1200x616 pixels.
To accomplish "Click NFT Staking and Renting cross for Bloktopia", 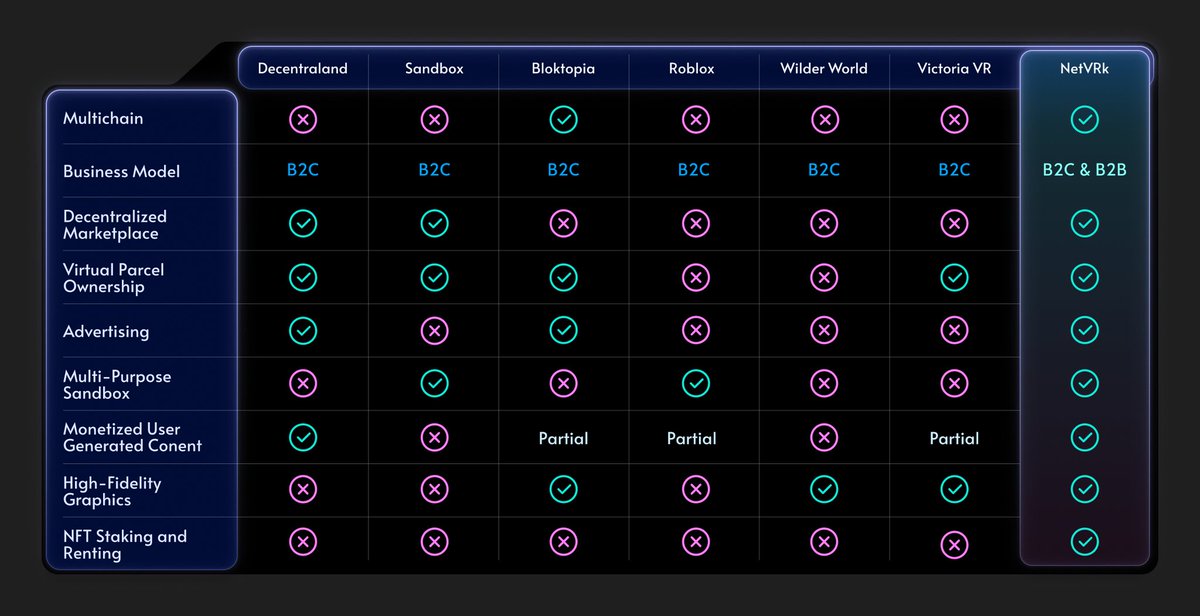I will tap(563, 542).
